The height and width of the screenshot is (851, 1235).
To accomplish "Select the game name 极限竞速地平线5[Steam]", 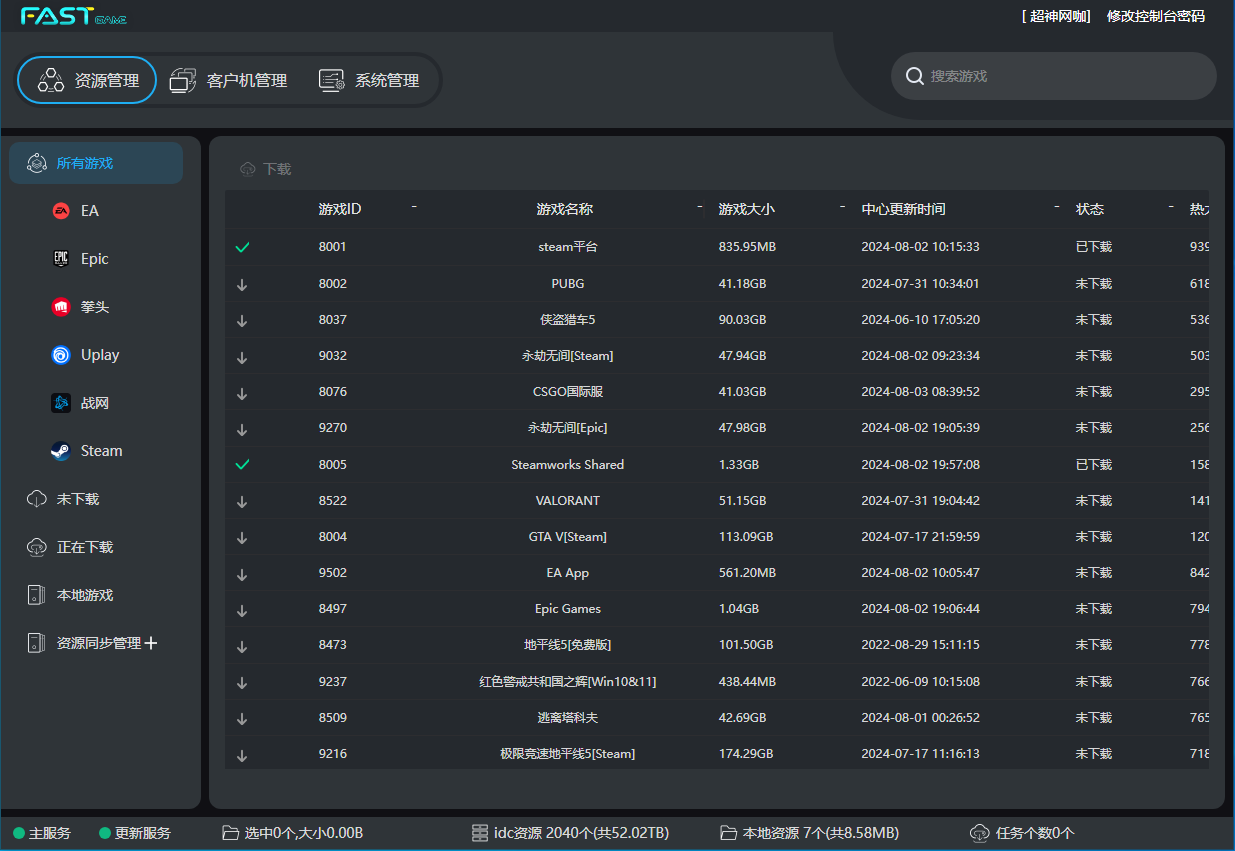I will click(x=568, y=754).
